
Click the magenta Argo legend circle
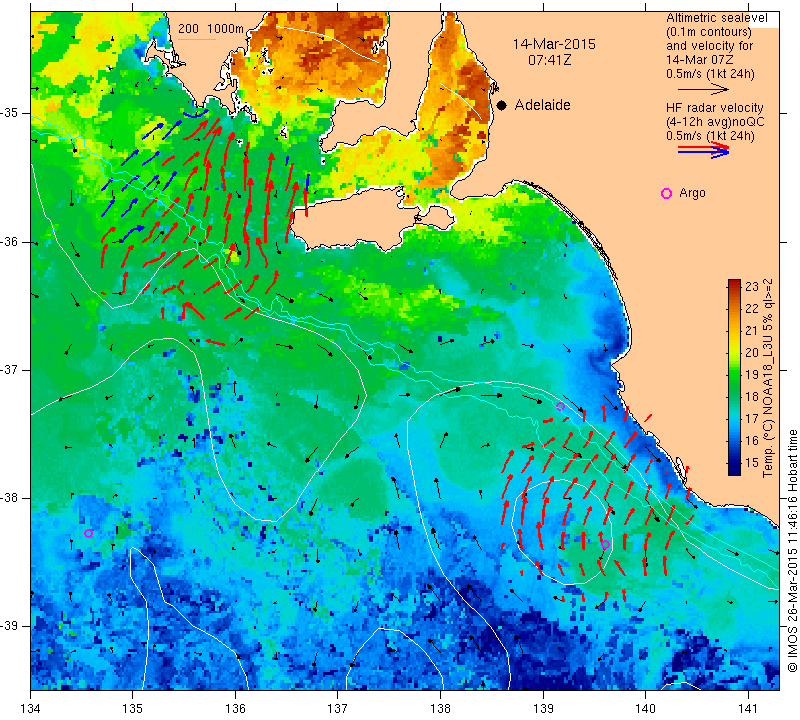666,193
